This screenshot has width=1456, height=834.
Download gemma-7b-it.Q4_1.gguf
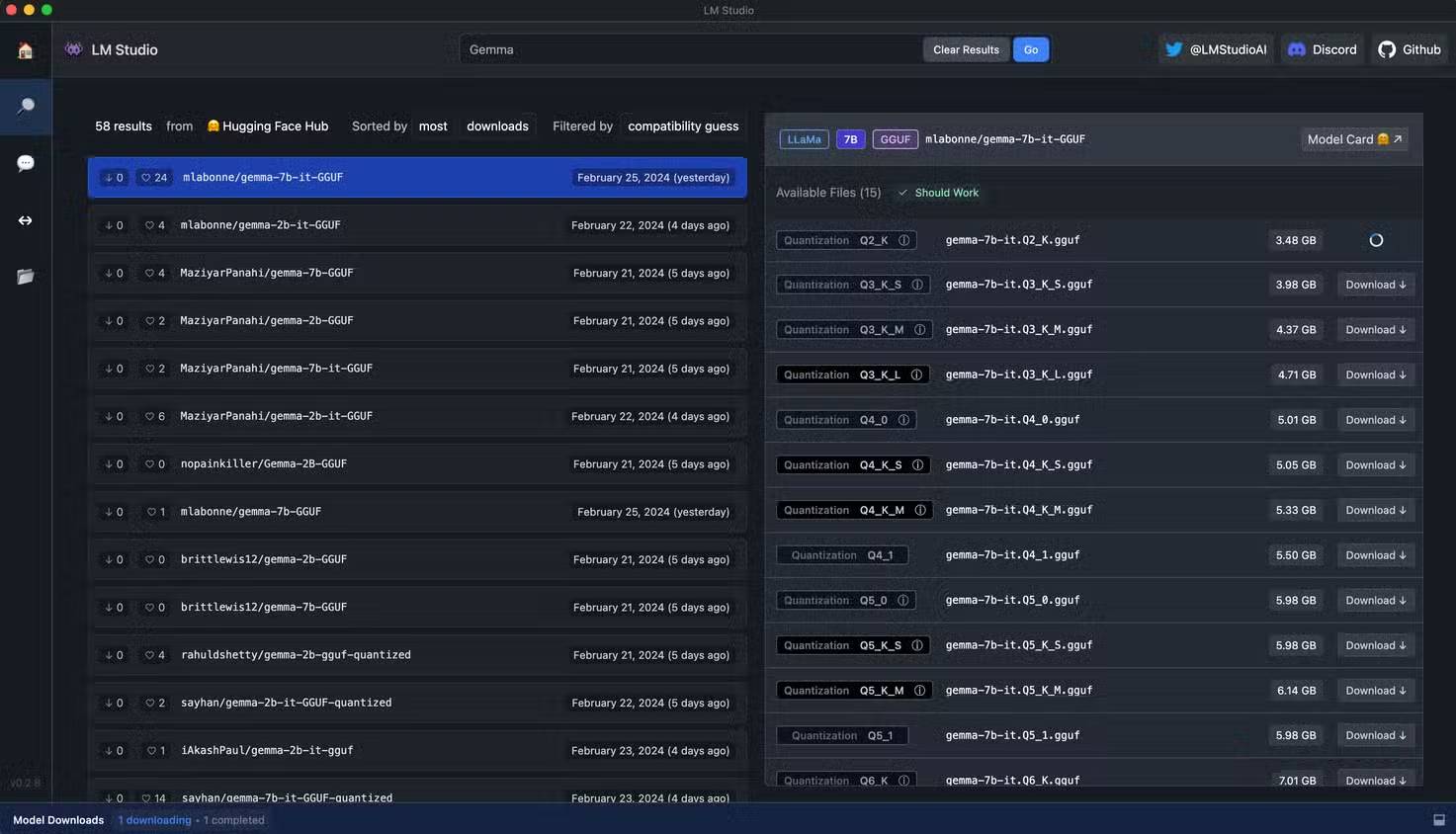[x=1376, y=555]
